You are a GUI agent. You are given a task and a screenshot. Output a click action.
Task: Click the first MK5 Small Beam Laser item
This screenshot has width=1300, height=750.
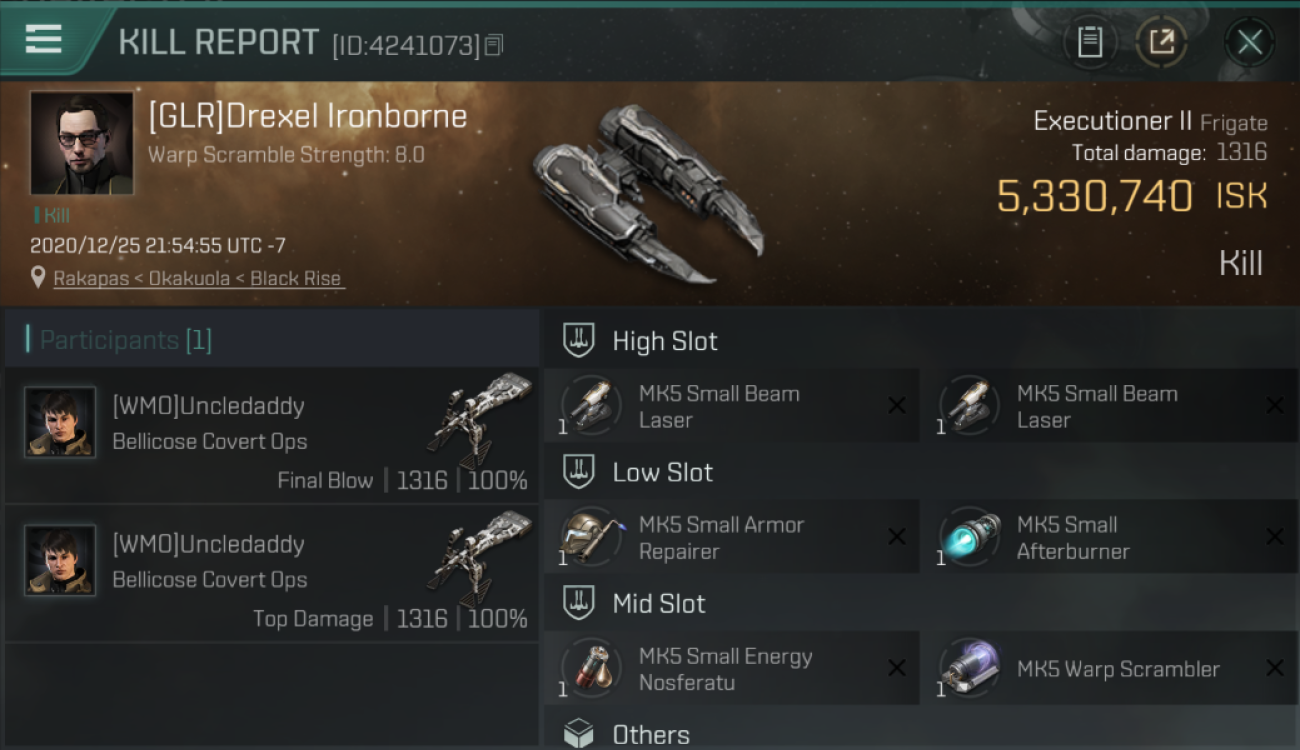point(731,406)
